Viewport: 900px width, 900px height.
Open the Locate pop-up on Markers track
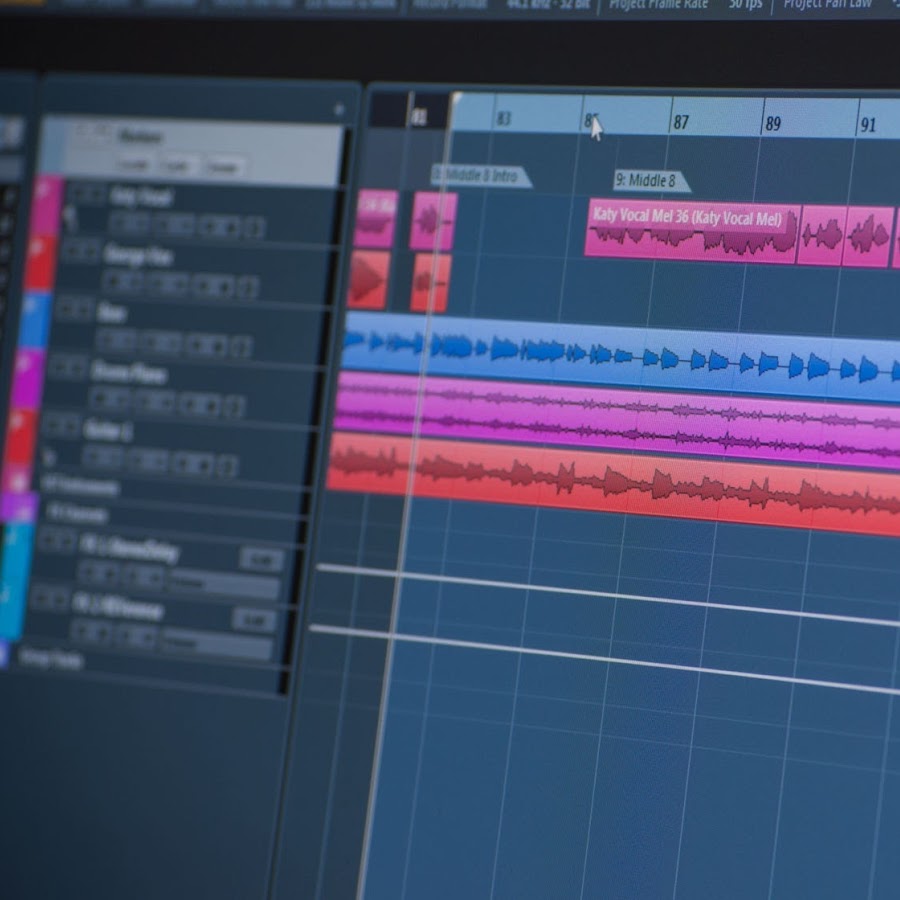(x=135, y=164)
